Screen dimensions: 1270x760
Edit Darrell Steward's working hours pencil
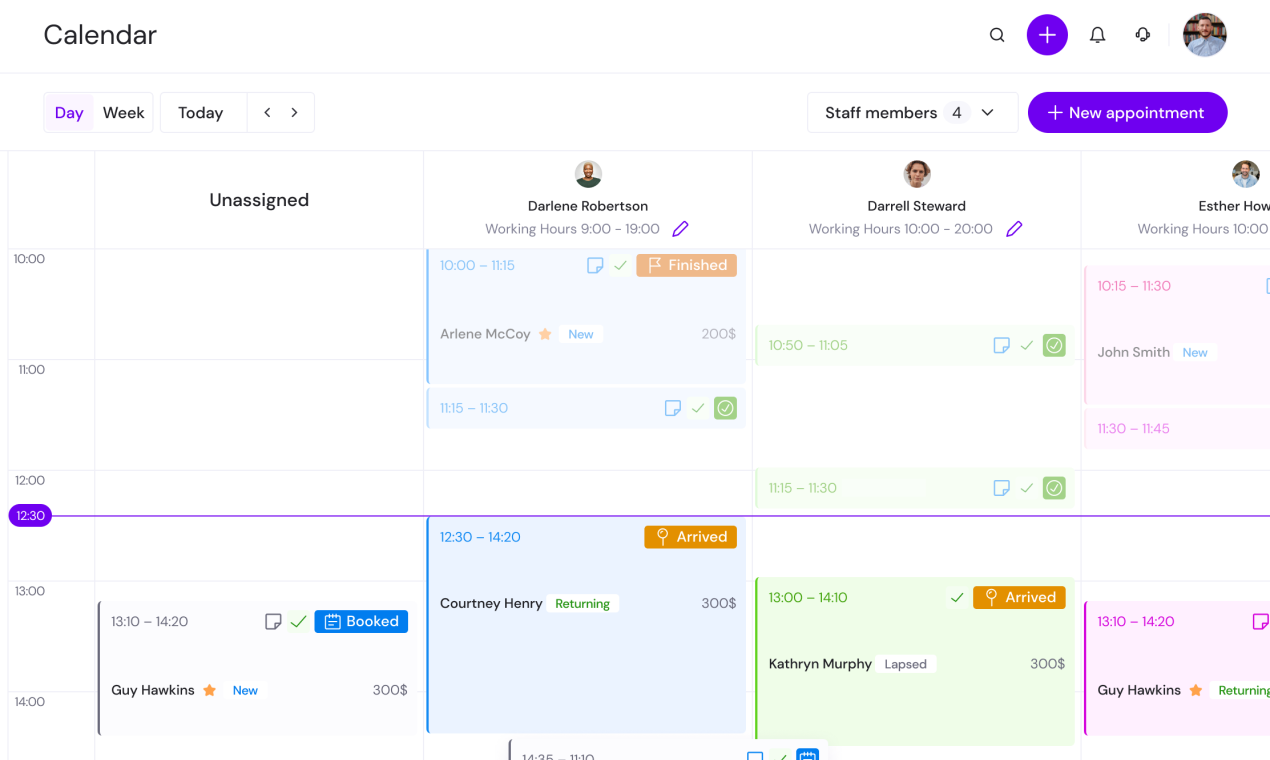point(1014,229)
